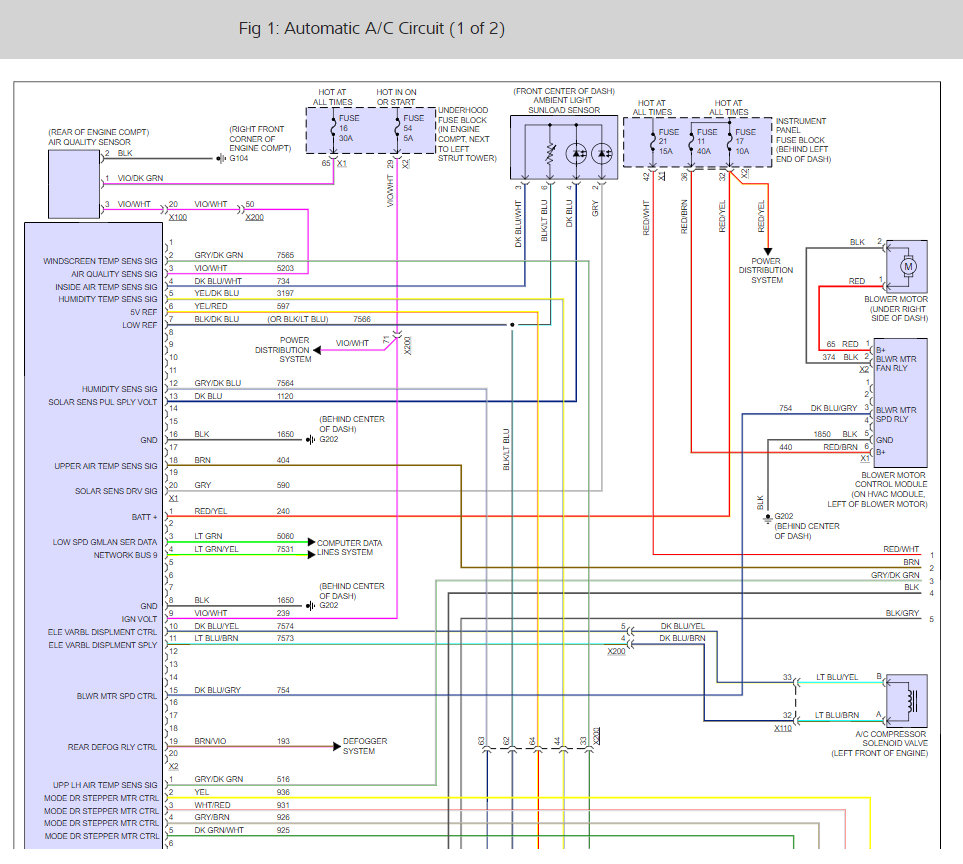Click the BLWR MTR FAN RLY label
This screenshot has height=864, width=963.
click(x=896, y=364)
